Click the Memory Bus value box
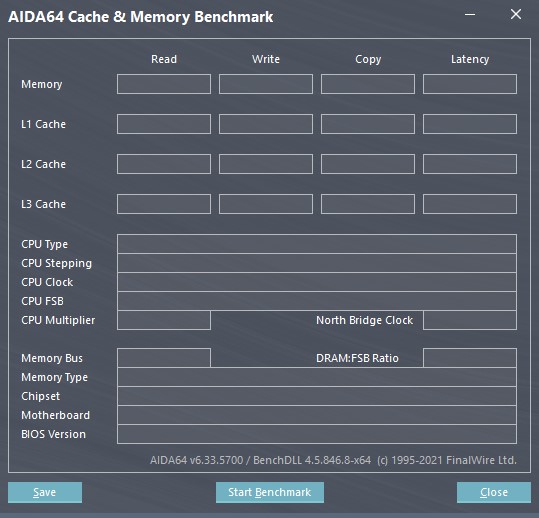 (x=164, y=358)
